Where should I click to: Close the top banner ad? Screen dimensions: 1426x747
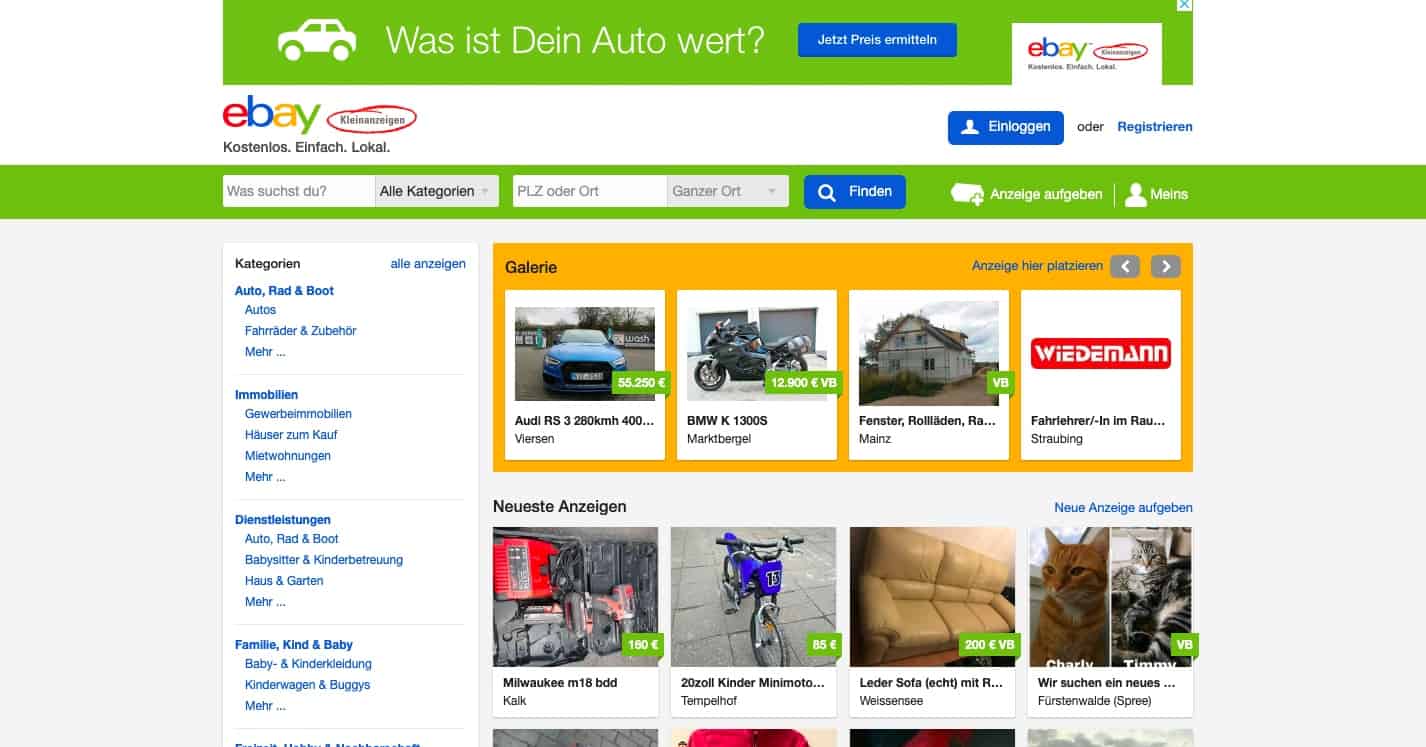click(1184, 6)
